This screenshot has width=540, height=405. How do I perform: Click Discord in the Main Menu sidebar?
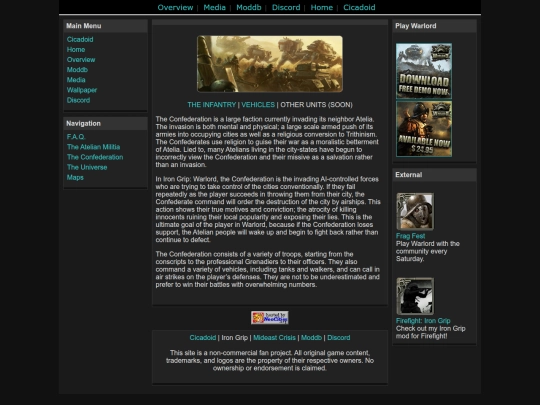pos(78,100)
